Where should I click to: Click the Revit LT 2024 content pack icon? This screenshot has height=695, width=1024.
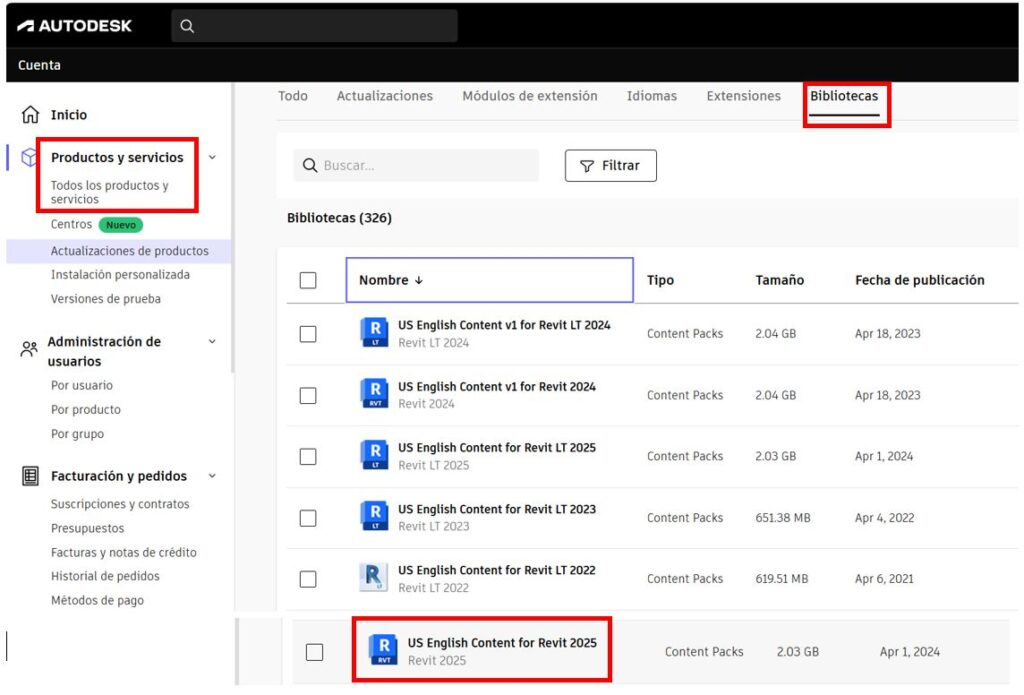[x=375, y=332]
